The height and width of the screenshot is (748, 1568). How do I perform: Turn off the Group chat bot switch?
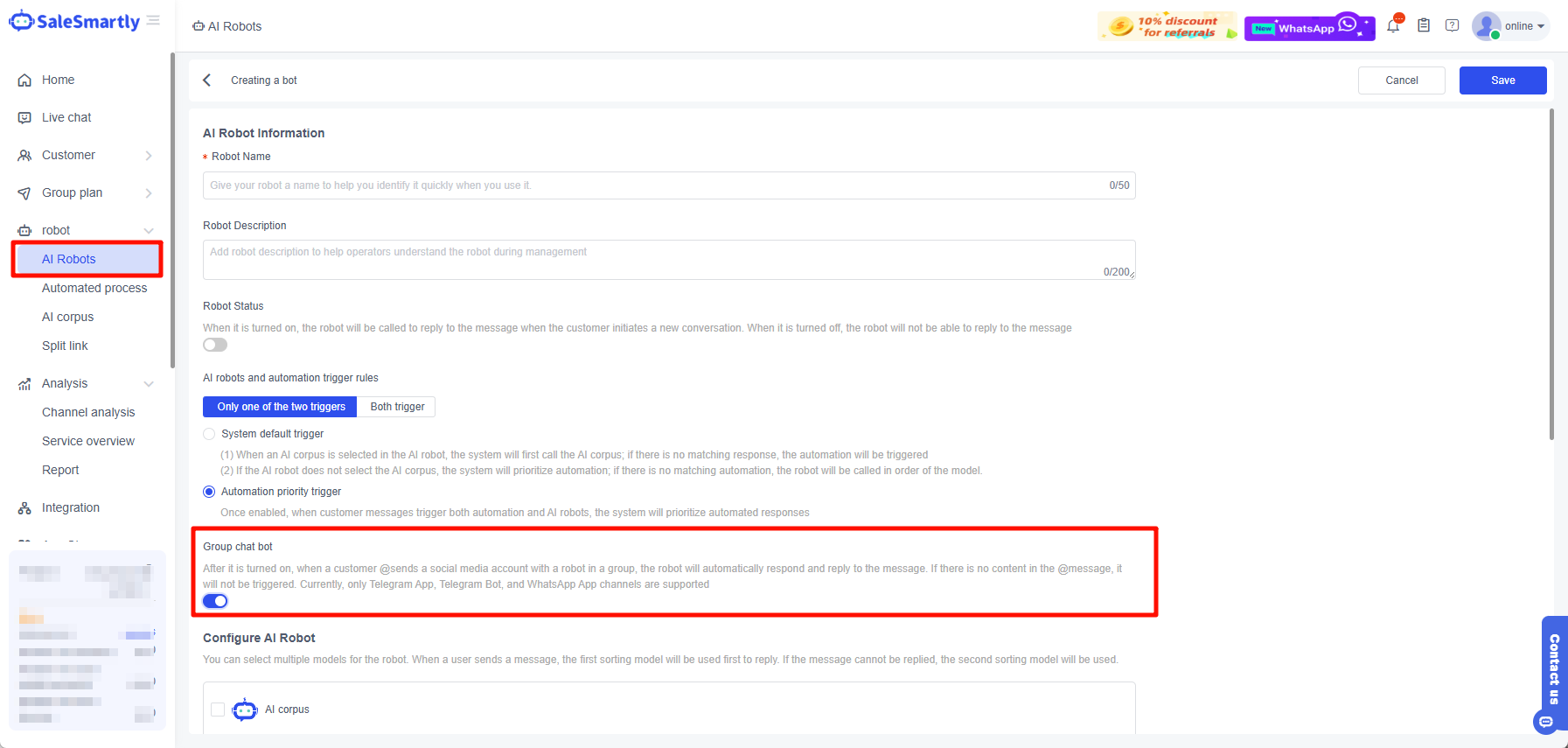(x=215, y=601)
